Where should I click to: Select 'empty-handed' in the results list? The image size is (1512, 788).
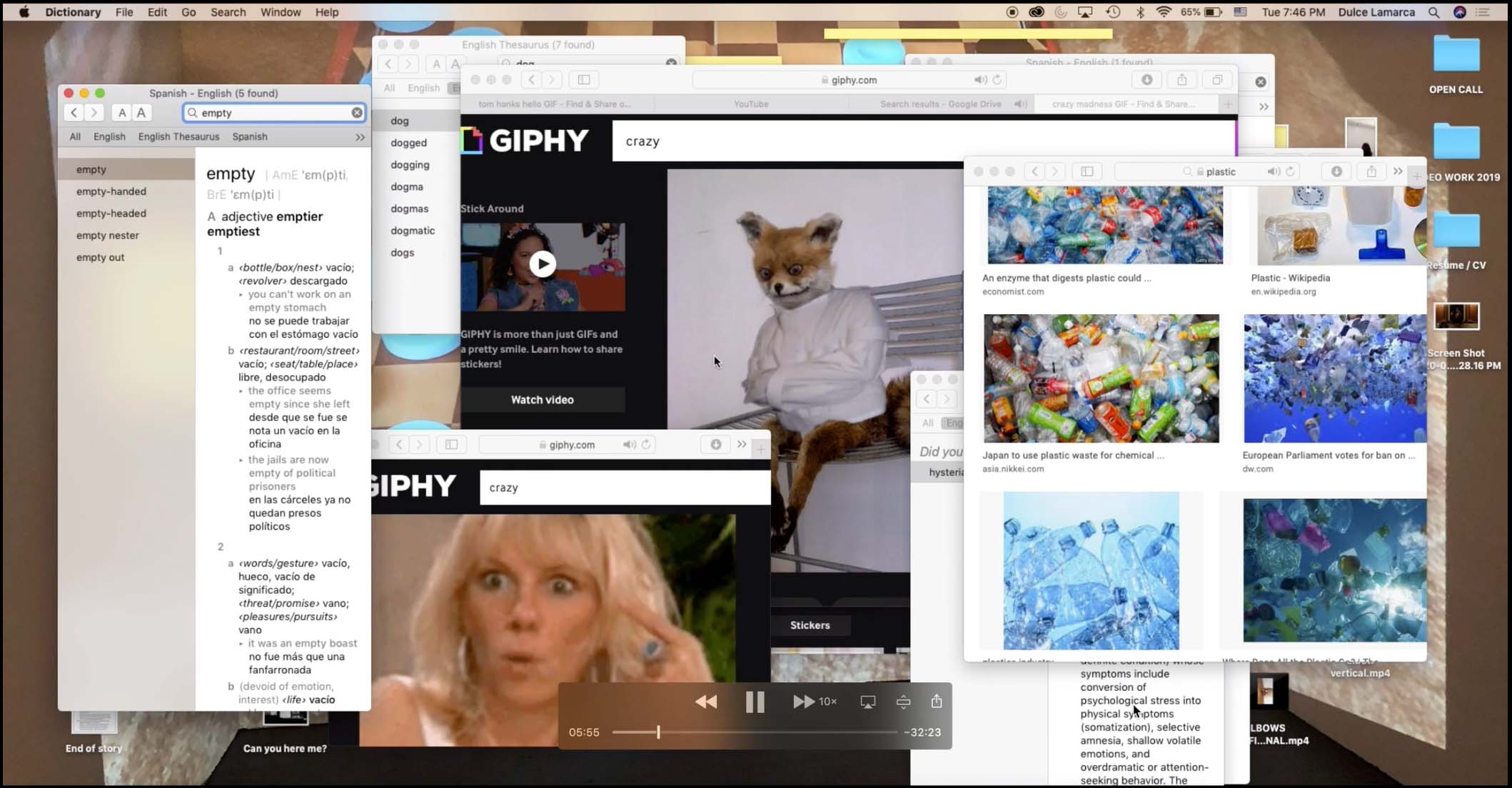coord(111,191)
